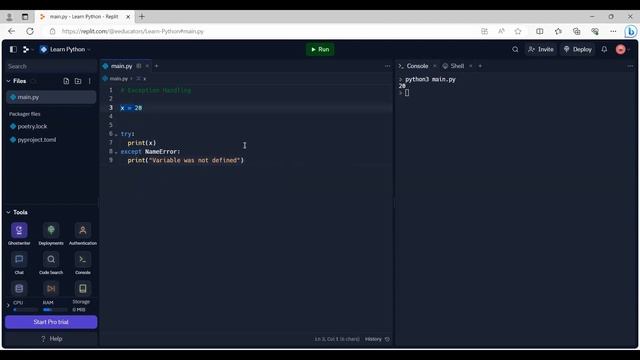Screen dimensions: 640x360
Task: Add page to favorites star
Action: pos(518,31)
